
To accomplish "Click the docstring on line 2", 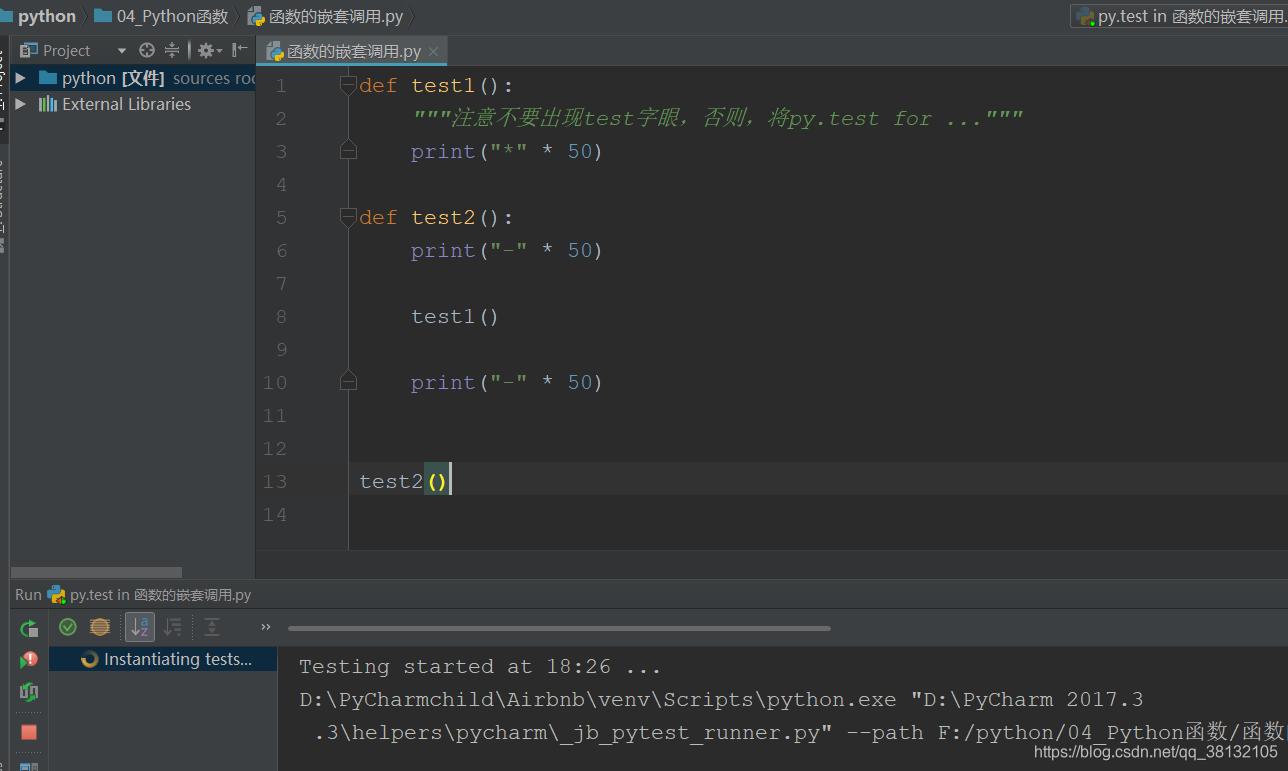I will [717, 118].
